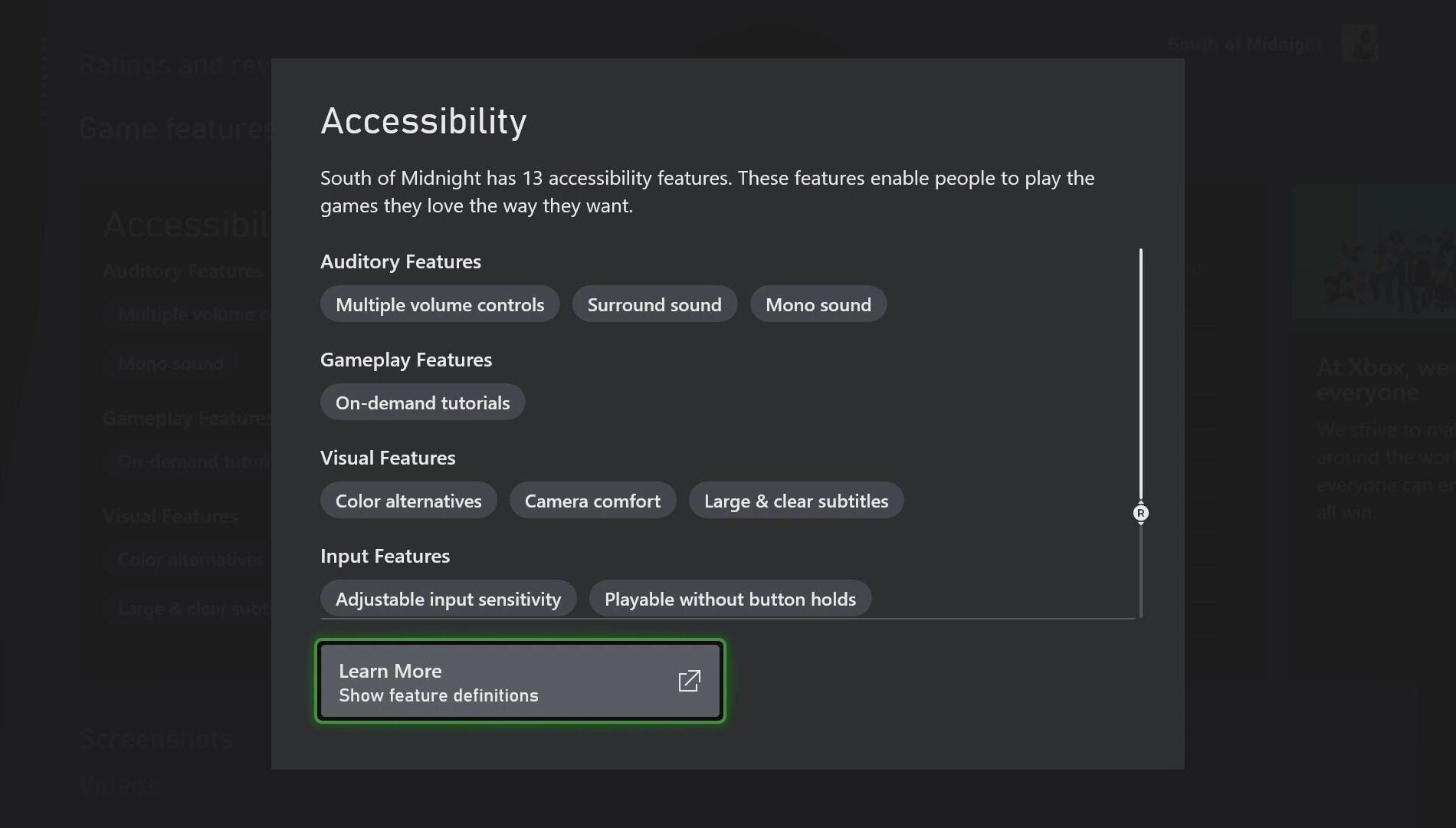The height and width of the screenshot is (828, 1456).
Task: Expand the Auditory Features section
Action: [x=400, y=261]
